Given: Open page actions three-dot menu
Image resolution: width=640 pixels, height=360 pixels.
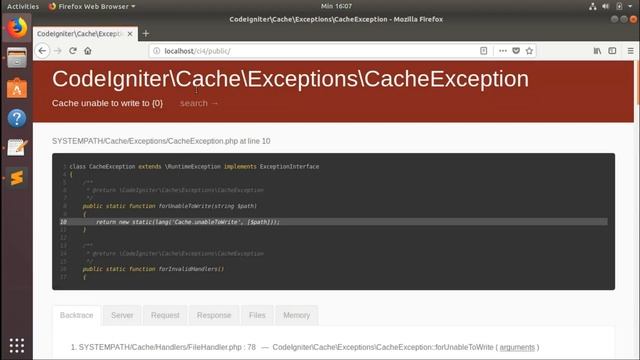Looking at the screenshot, I should point(503,51).
